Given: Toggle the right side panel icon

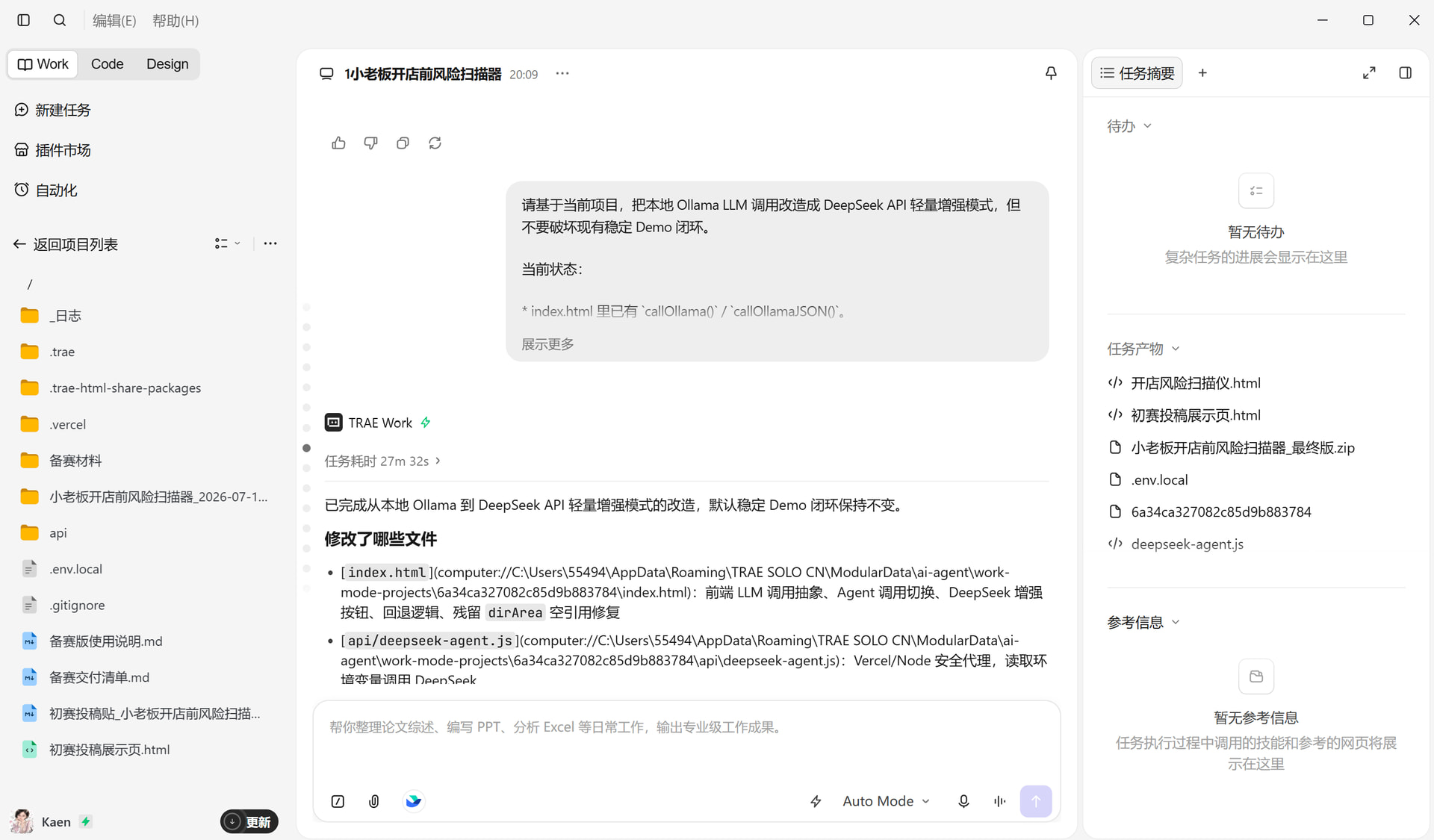Looking at the screenshot, I should tap(1405, 73).
